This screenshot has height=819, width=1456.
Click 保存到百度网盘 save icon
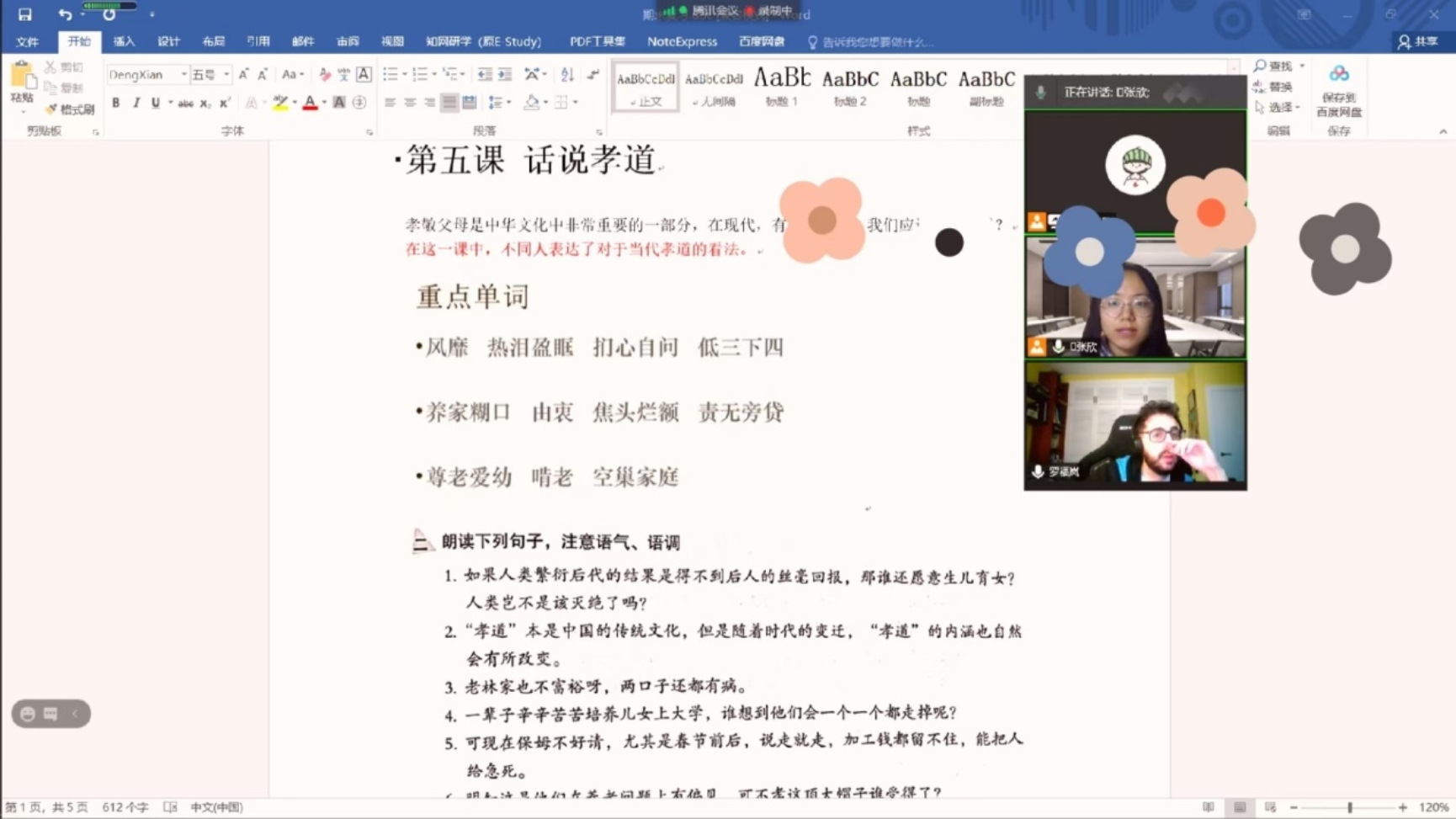pos(1339,87)
